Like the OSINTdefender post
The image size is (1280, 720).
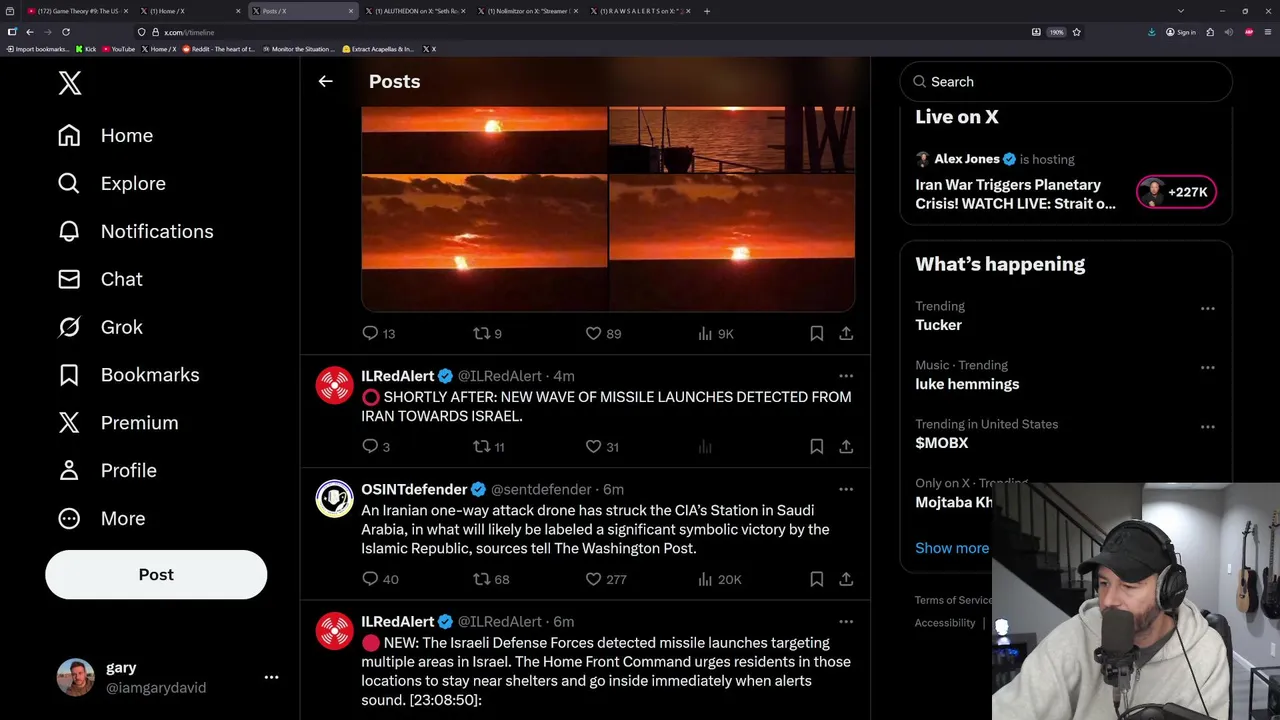(x=605, y=579)
